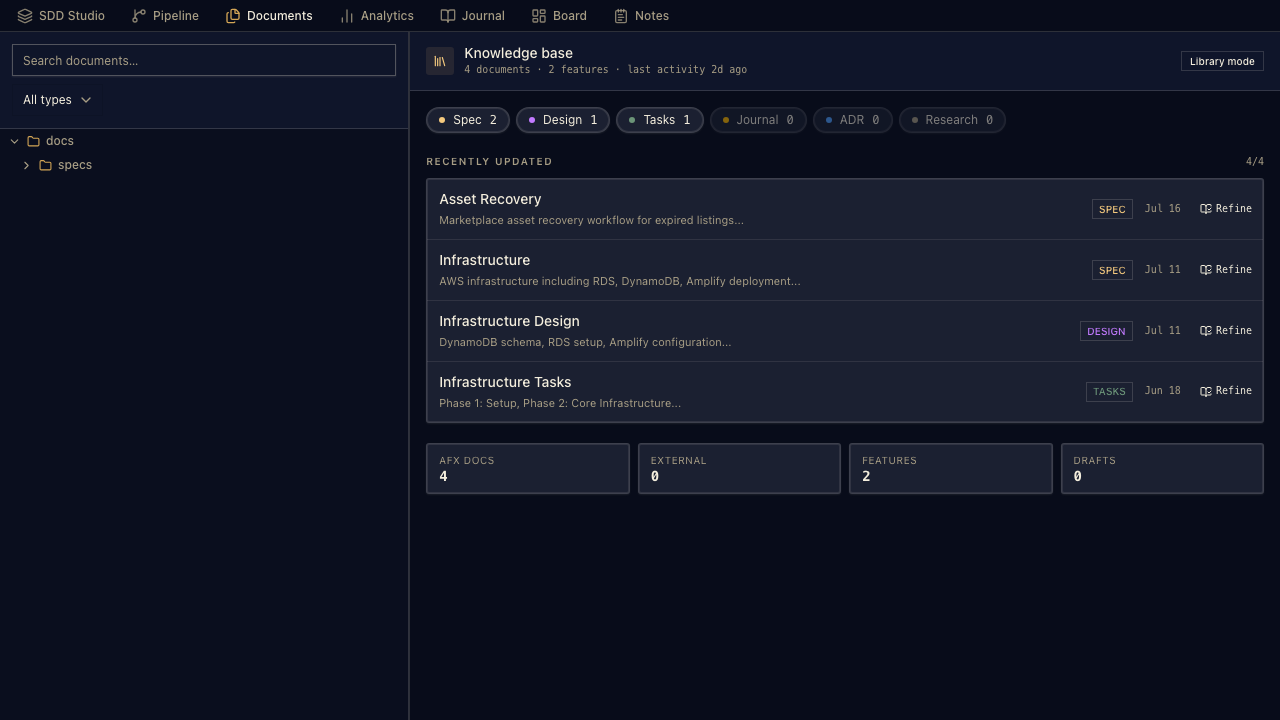Click the DESIGN badge
This screenshot has height=720, width=1280.
(x=1106, y=331)
